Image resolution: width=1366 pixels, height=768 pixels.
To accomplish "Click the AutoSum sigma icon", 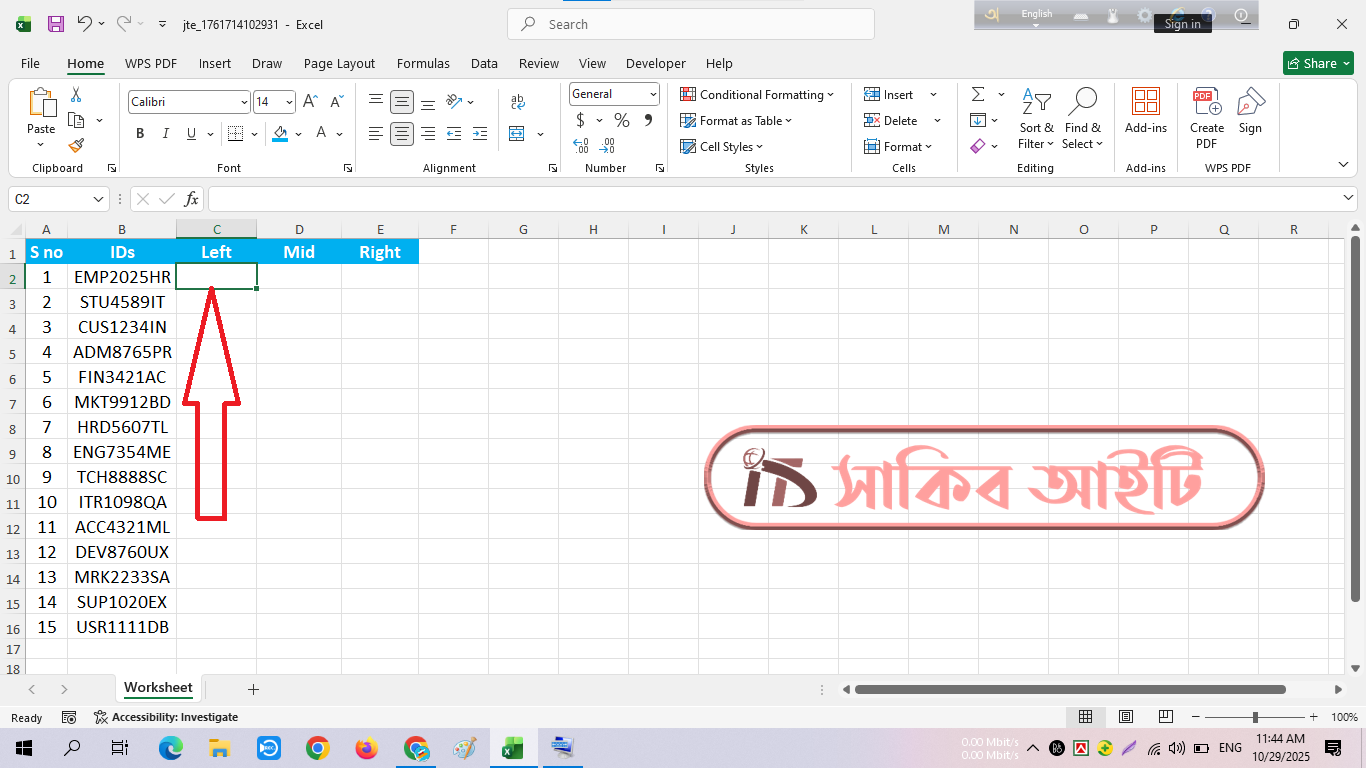I will (x=977, y=94).
